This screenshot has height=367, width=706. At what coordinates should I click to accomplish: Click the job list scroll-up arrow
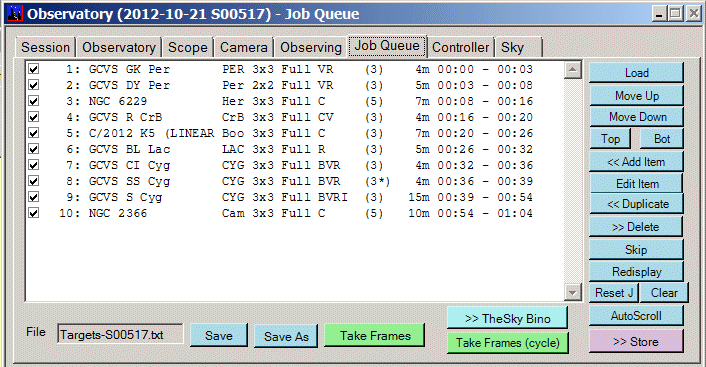click(x=572, y=70)
